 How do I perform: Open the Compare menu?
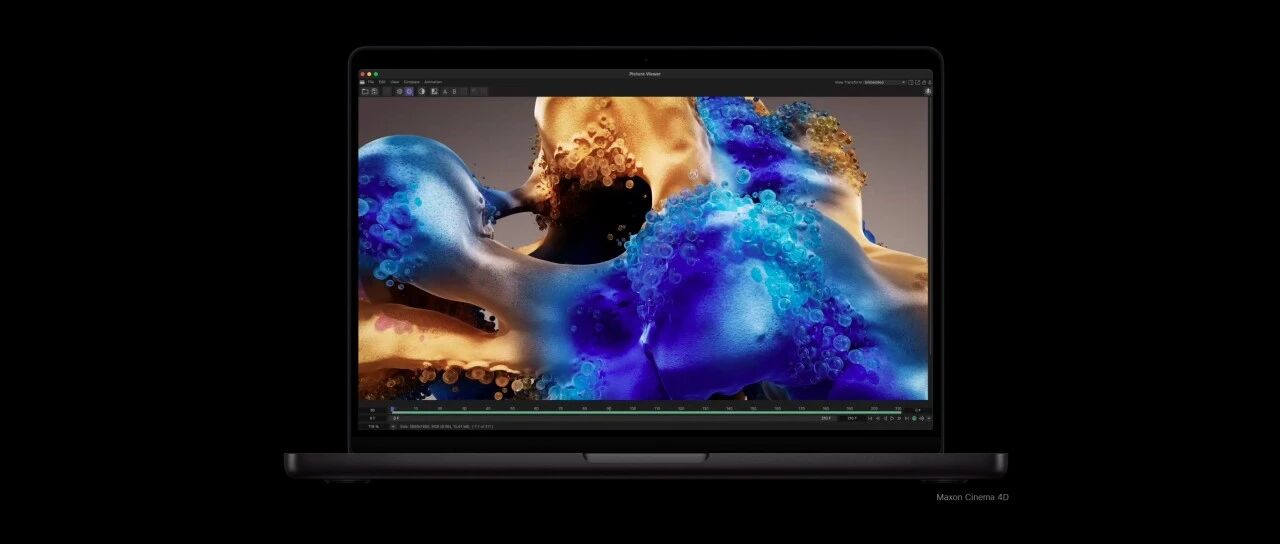coord(412,82)
